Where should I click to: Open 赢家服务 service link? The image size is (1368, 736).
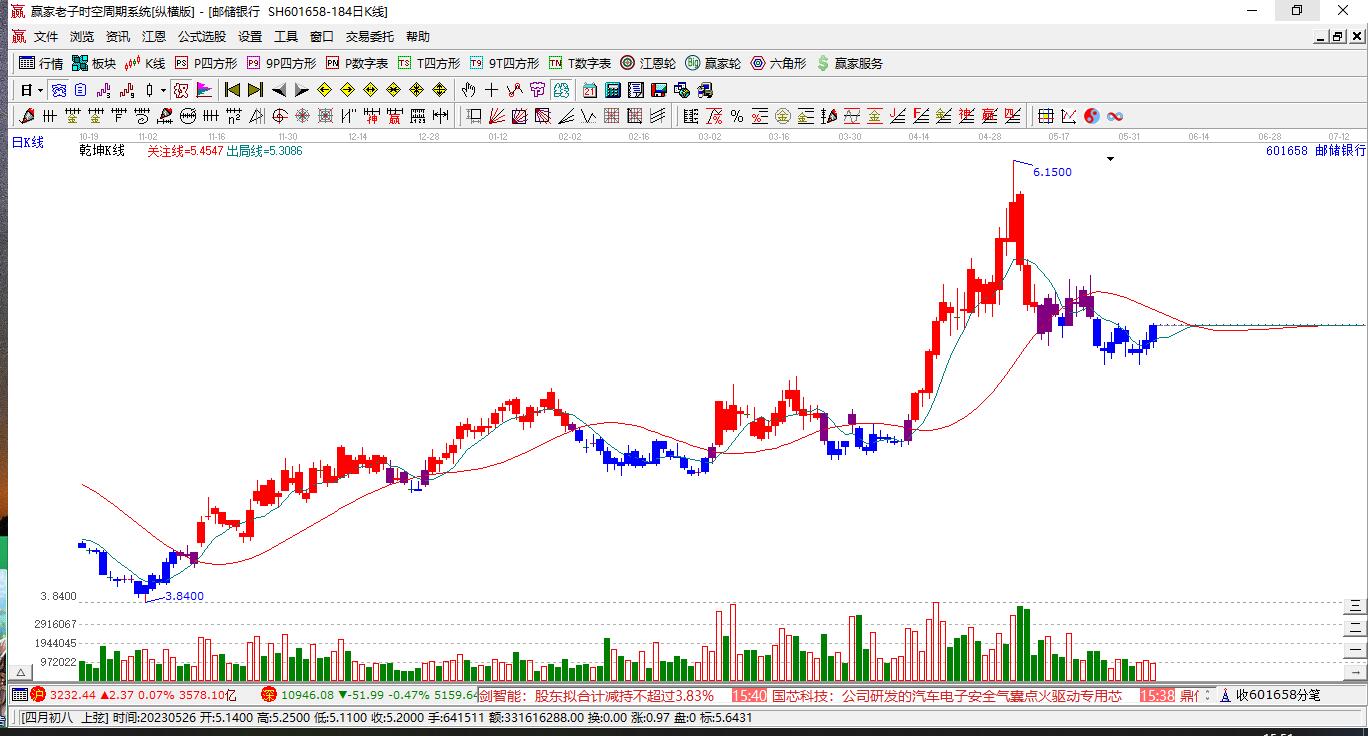pyautogui.click(x=849, y=63)
